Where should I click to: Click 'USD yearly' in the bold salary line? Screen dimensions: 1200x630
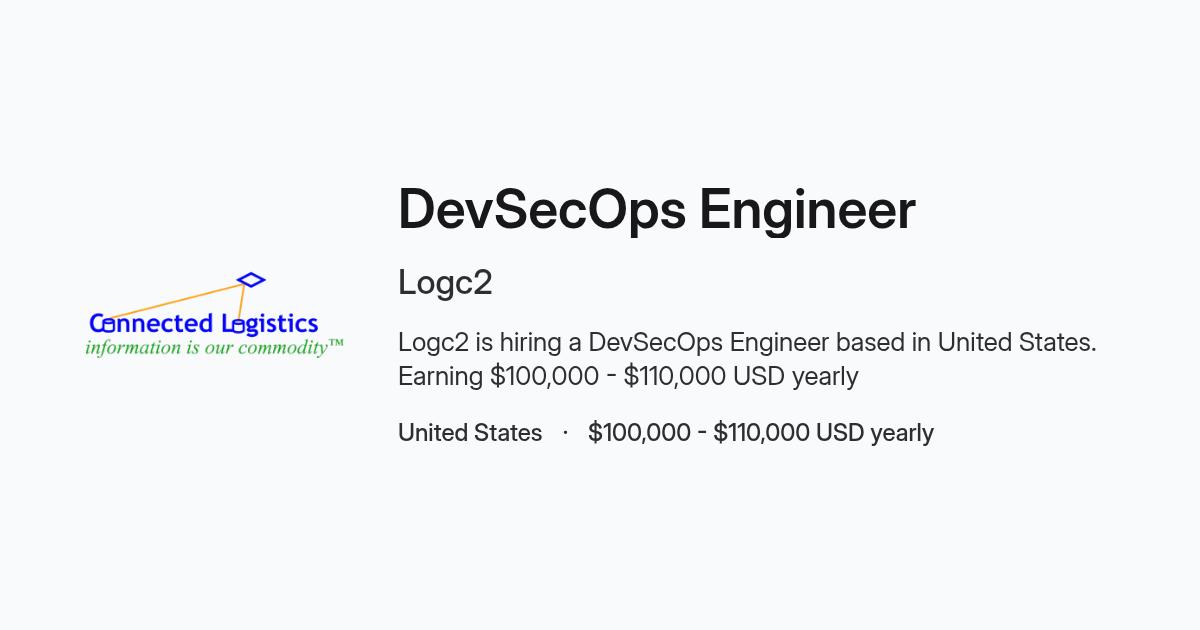pyautogui.click(x=875, y=432)
